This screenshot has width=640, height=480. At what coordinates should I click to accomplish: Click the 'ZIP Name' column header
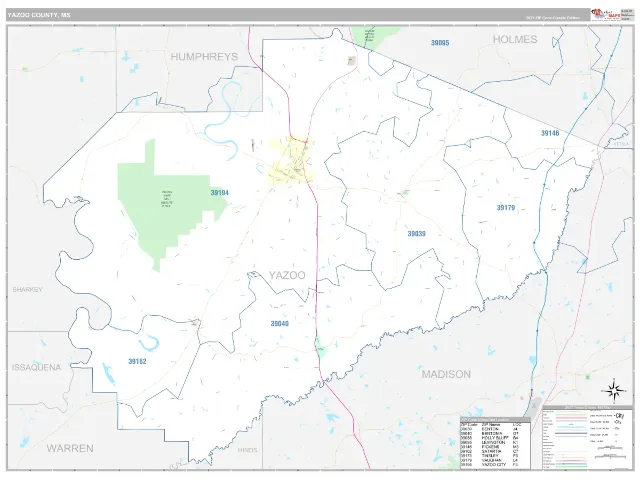pos(491,424)
